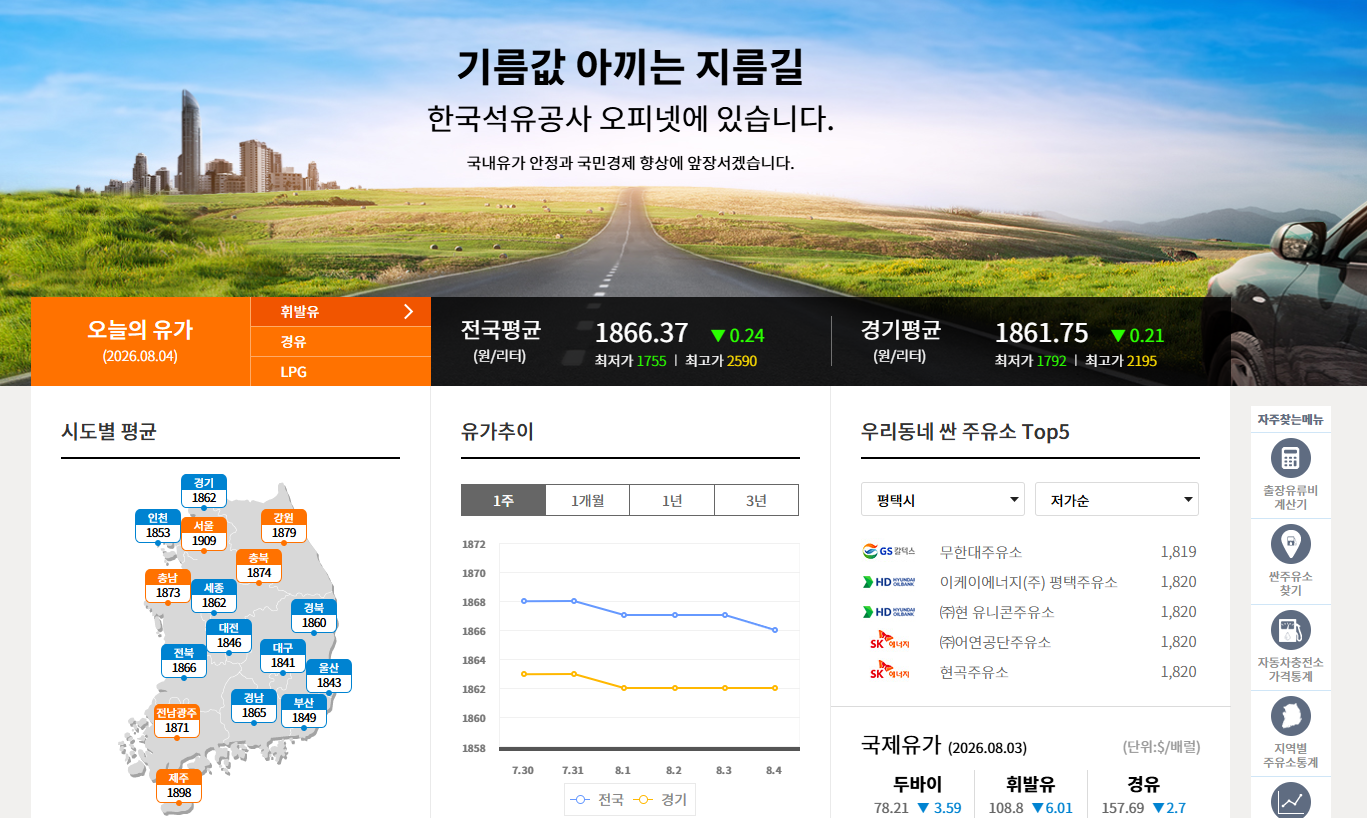Screen dimensions: 1367x818
Task: Click the 국제유가 휘발유 price 108.8
Action: point(1006,808)
